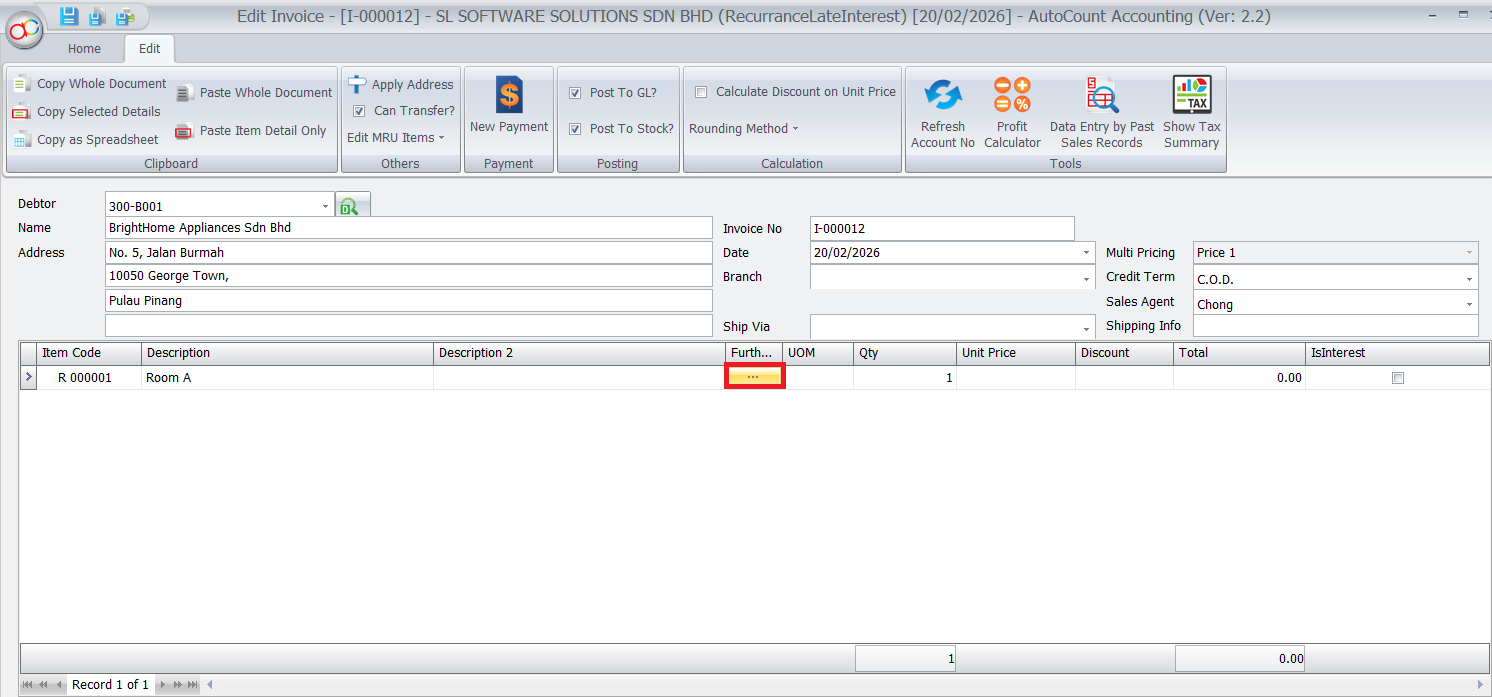This screenshot has height=697, width=1492.
Task: Click the AutoCount application logo button
Action: click(24, 29)
